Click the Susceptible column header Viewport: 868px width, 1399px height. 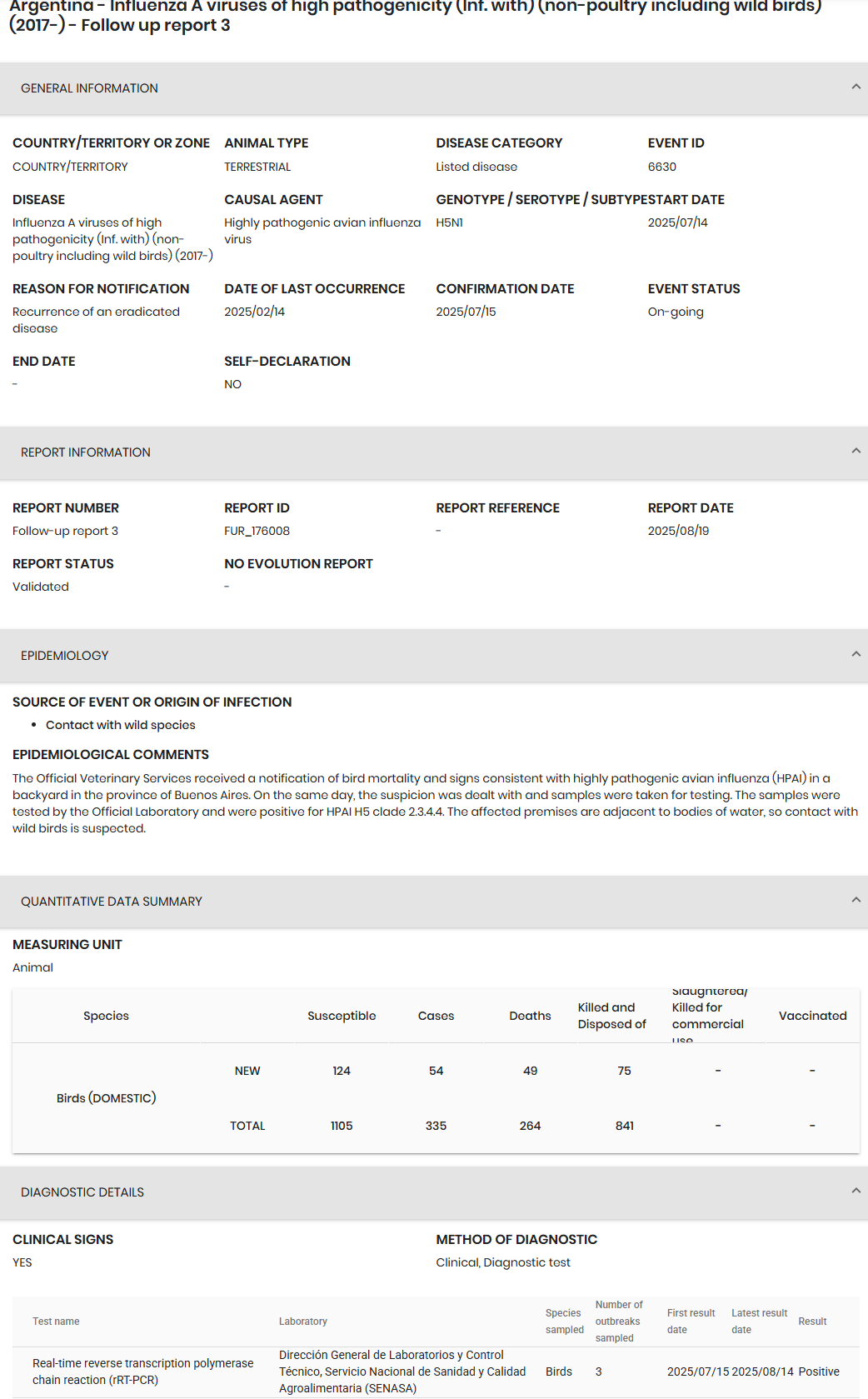pyautogui.click(x=342, y=1016)
